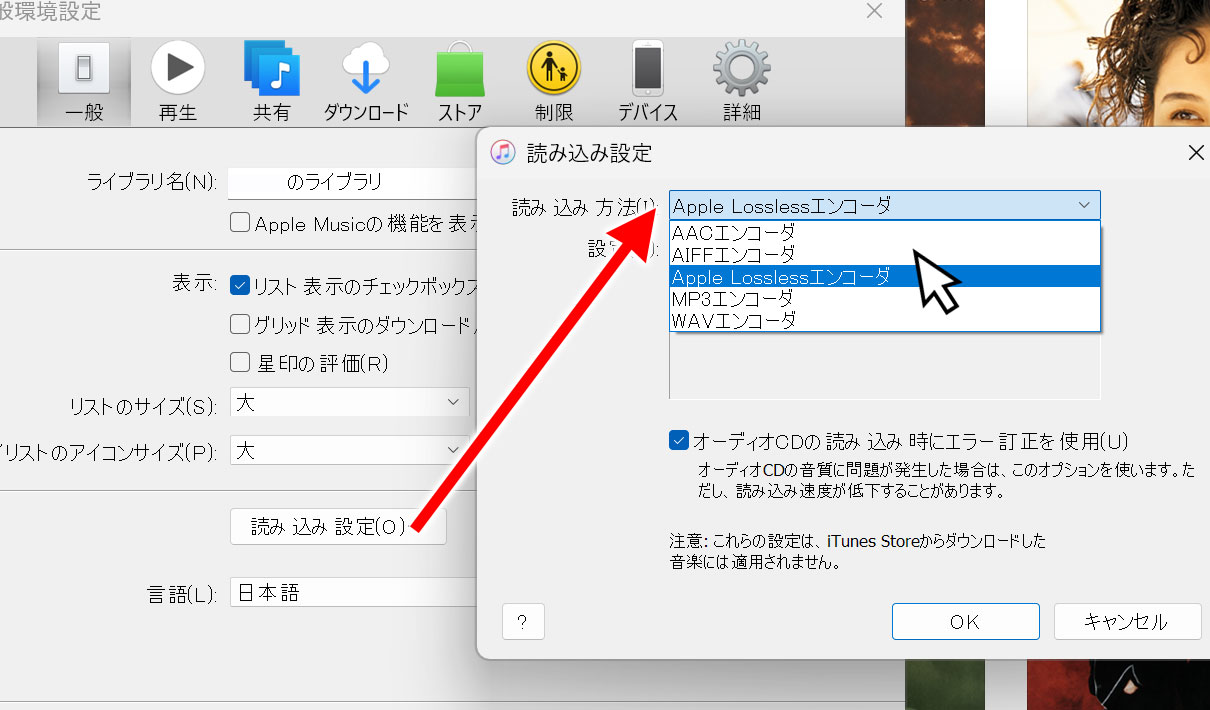Choose Apple Losslessエンコーダ in the list
Image resolution: width=1210 pixels, height=710 pixels.
pos(885,277)
